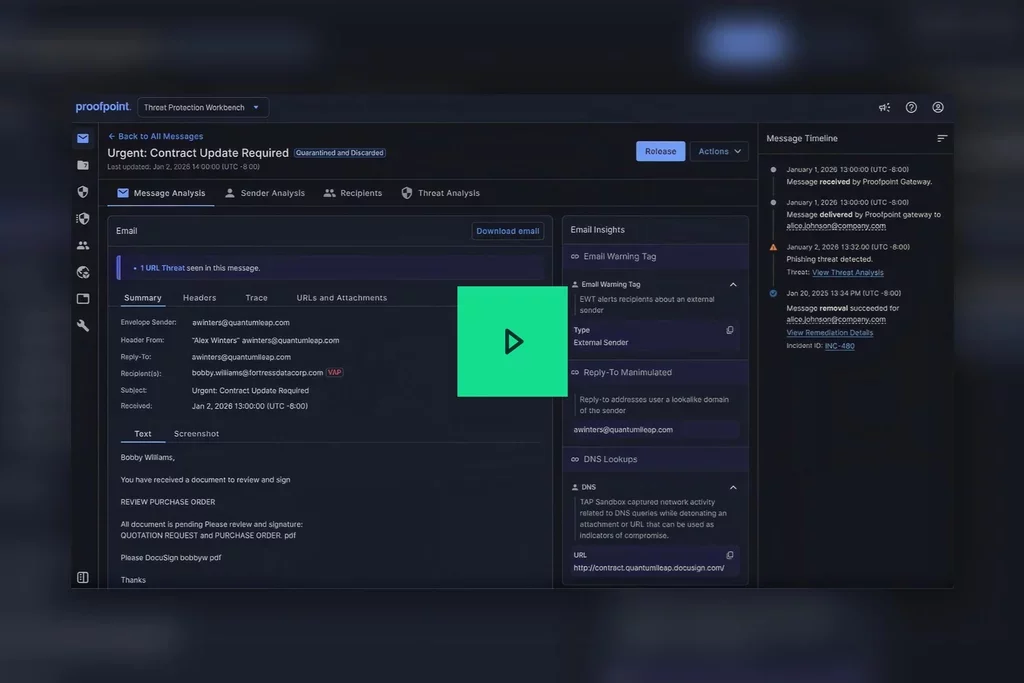Click the DNS Lookups section header
1024x683 pixels.
coord(655,460)
